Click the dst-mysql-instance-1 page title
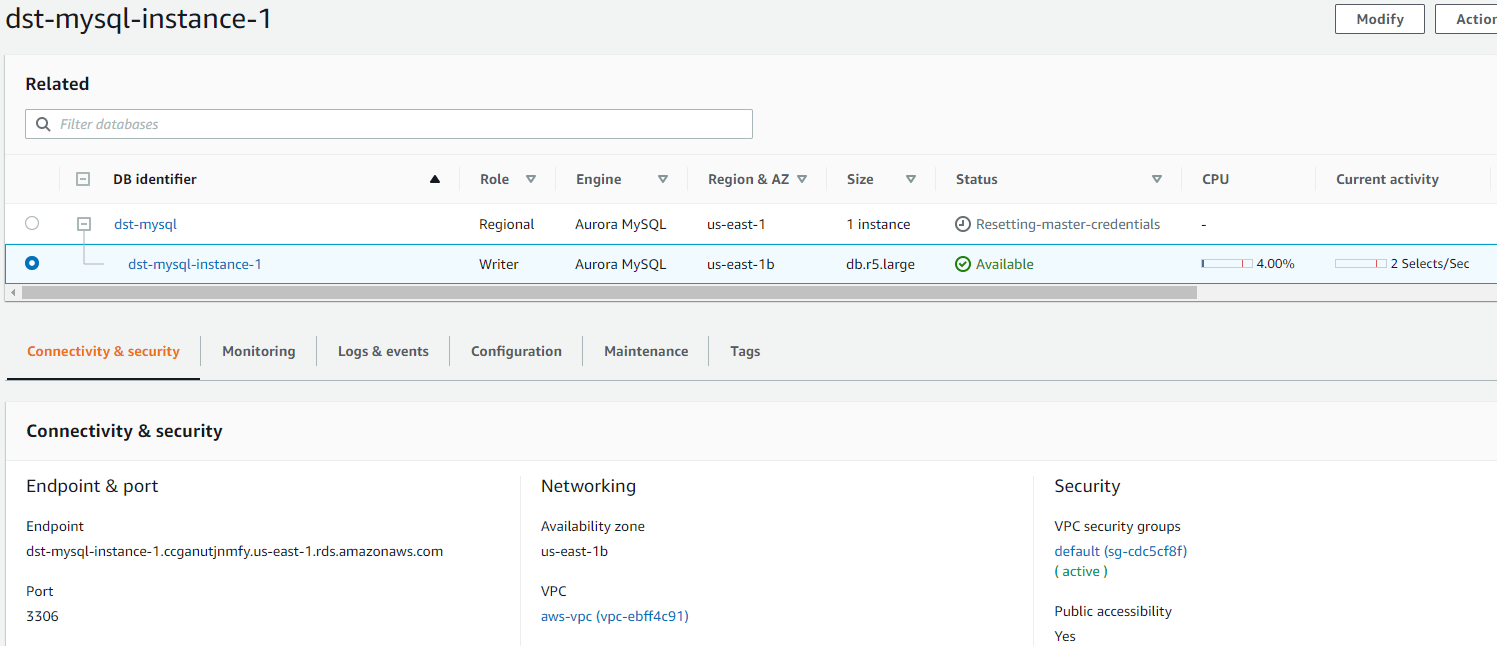The image size is (1497, 646). [x=138, y=19]
